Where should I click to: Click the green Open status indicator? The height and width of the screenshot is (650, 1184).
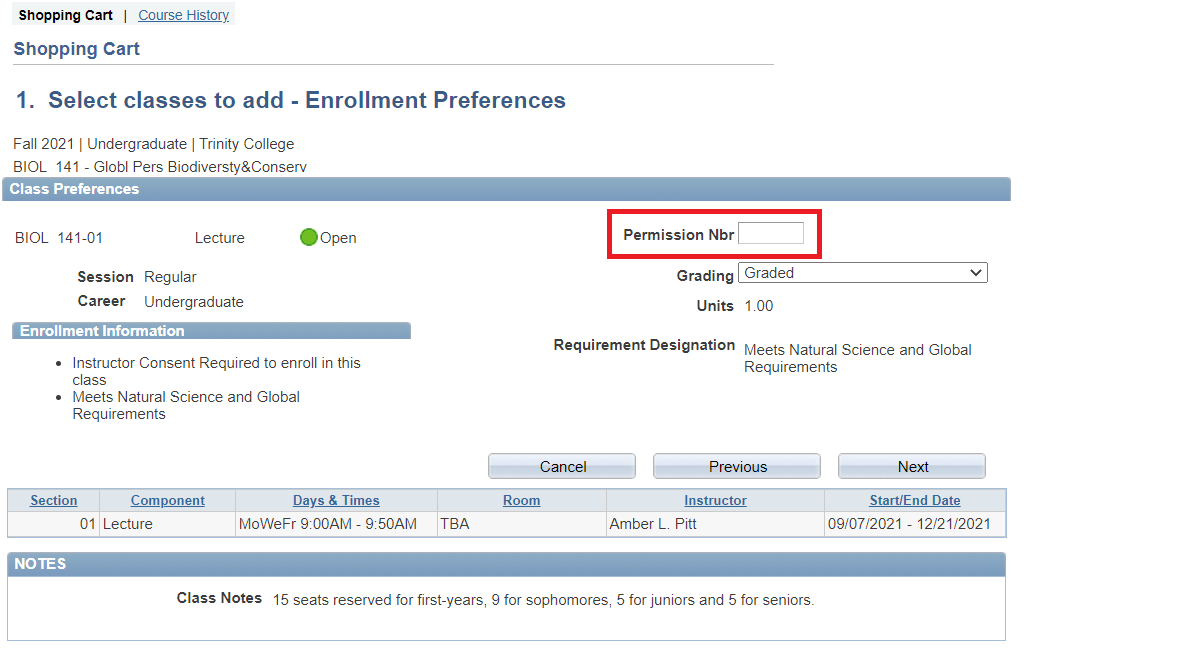(311, 237)
